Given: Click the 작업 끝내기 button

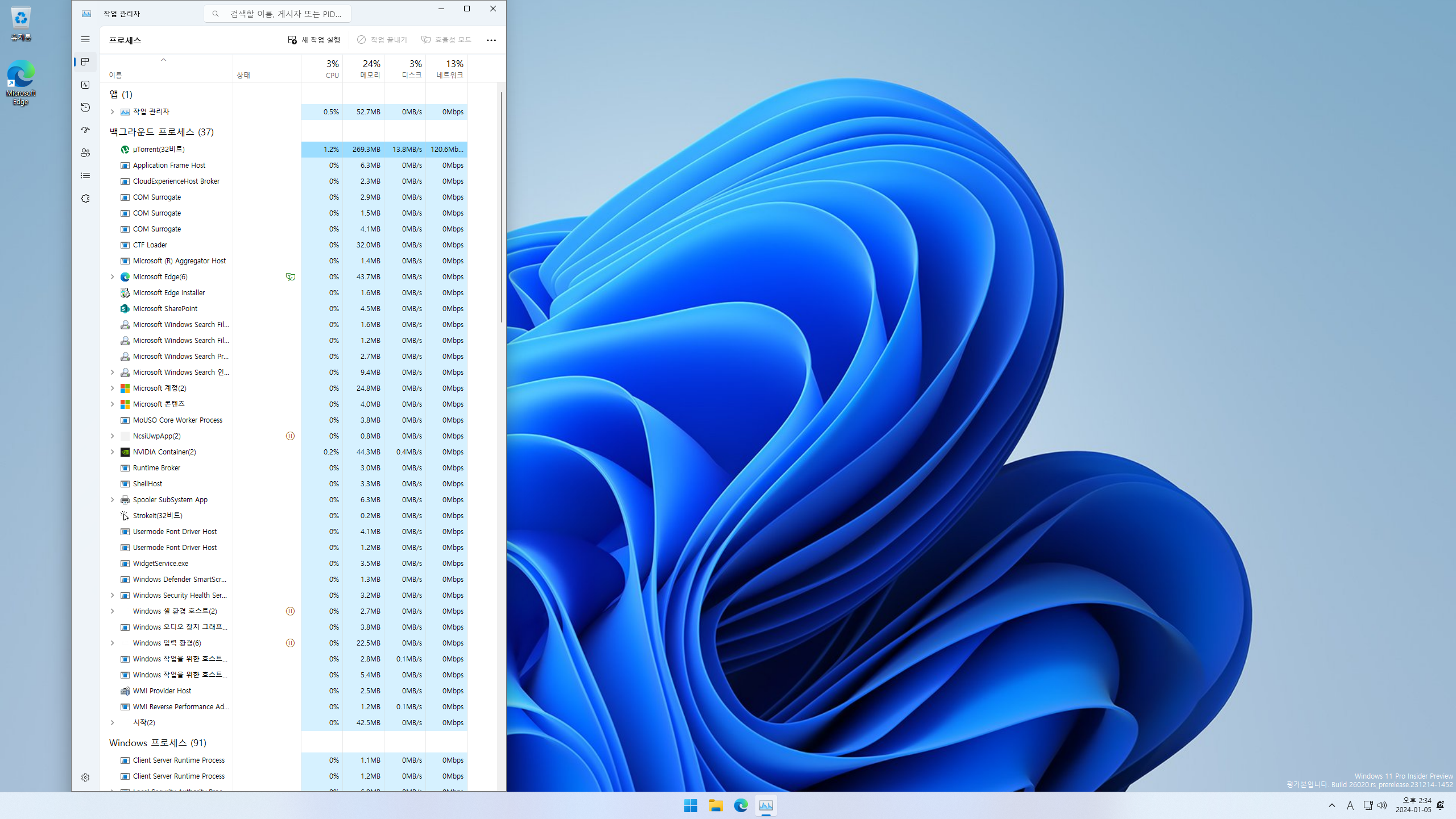Looking at the screenshot, I should click(x=382, y=40).
